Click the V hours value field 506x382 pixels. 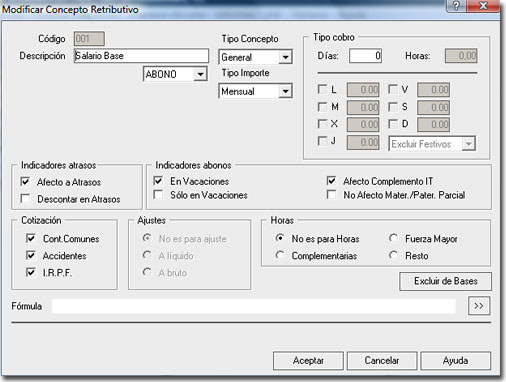tap(433, 90)
